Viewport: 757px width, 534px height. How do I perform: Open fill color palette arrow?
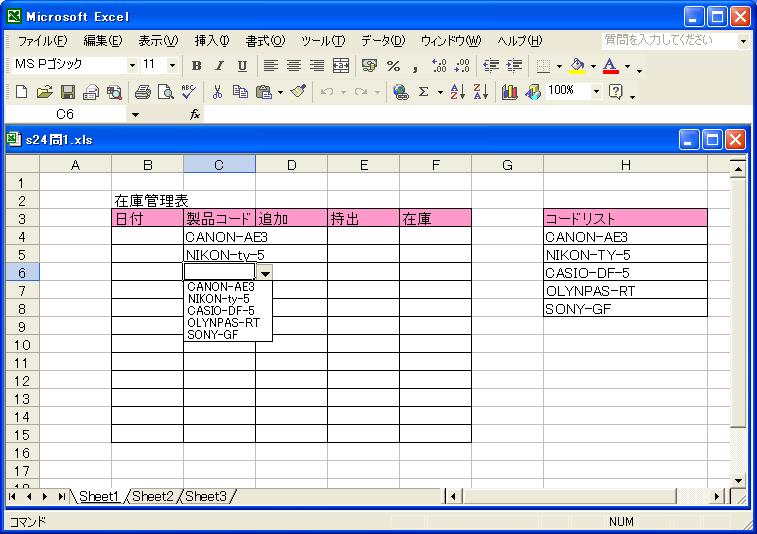tap(593, 66)
